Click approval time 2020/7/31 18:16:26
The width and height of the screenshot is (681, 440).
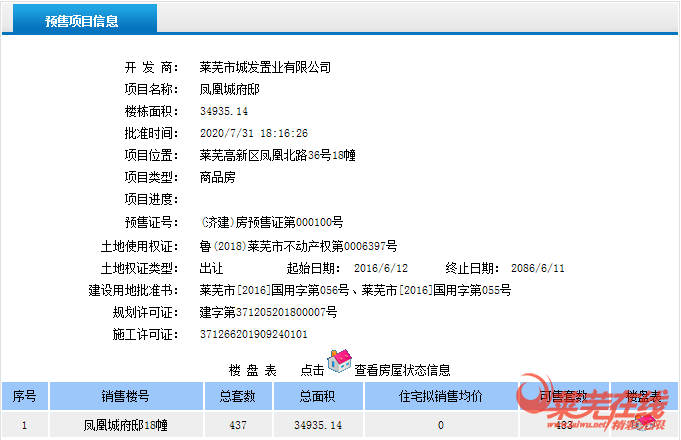coord(254,133)
